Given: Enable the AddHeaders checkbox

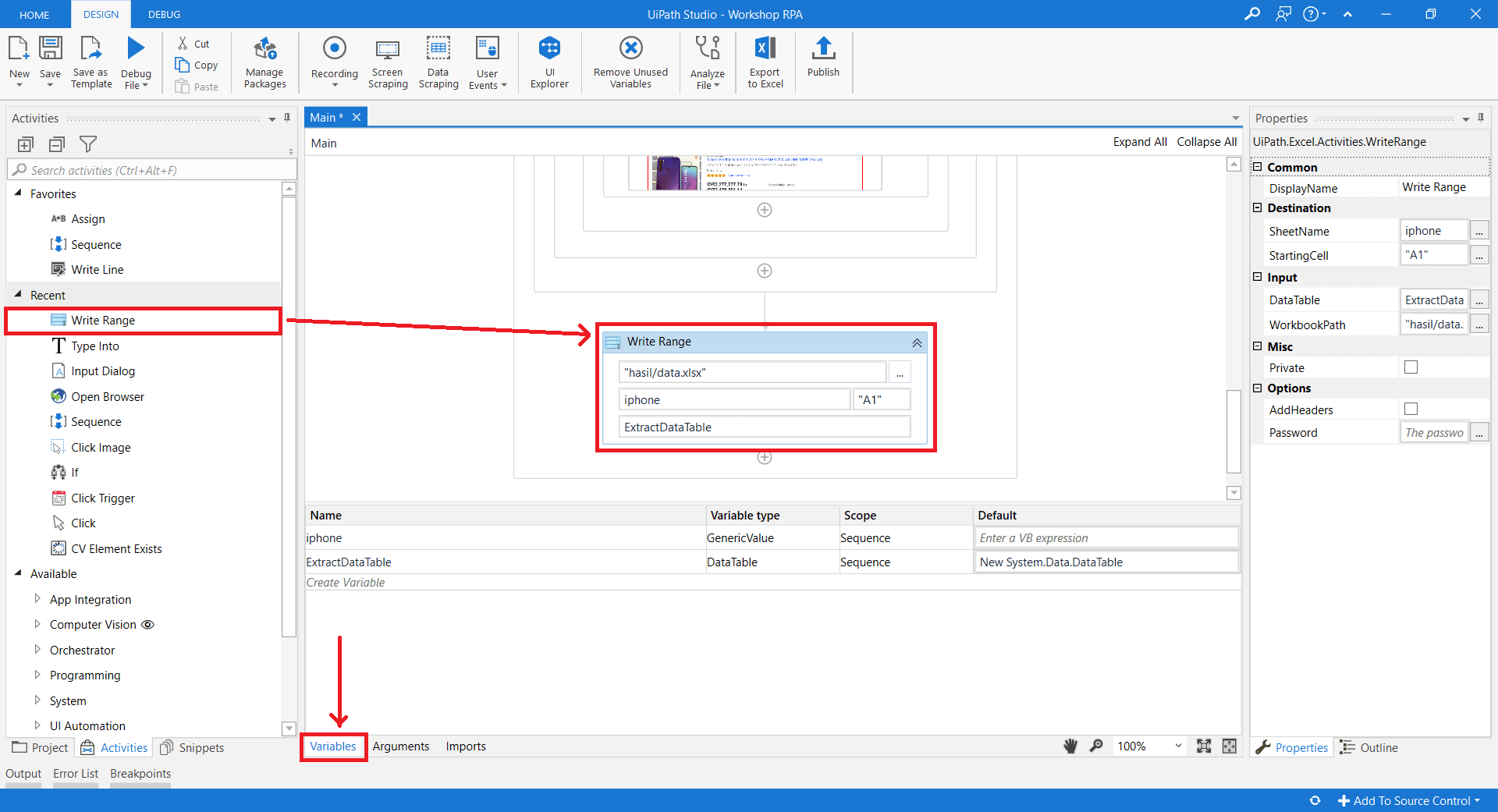Looking at the screenshot, I should (1411, 409).
